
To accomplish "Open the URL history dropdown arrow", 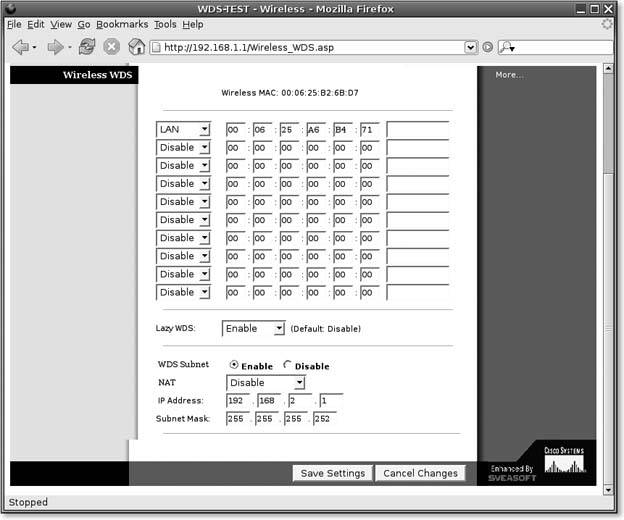I will pyautogui.click(x=471, y=47).
